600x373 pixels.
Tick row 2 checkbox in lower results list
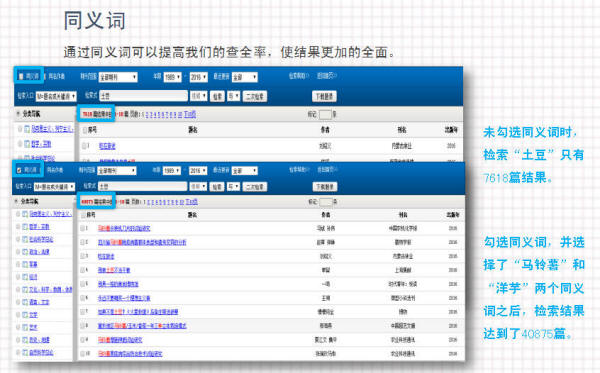click(82, 243)
